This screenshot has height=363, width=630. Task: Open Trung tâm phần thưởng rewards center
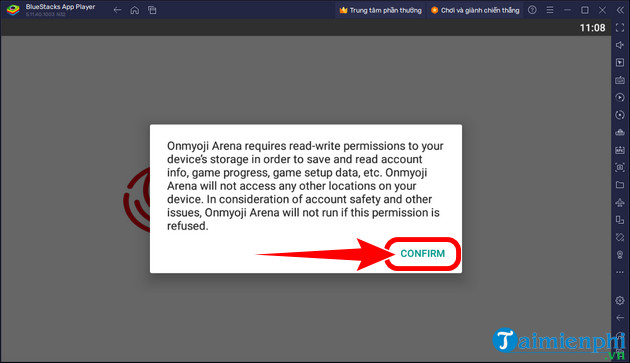click(380, 10)
